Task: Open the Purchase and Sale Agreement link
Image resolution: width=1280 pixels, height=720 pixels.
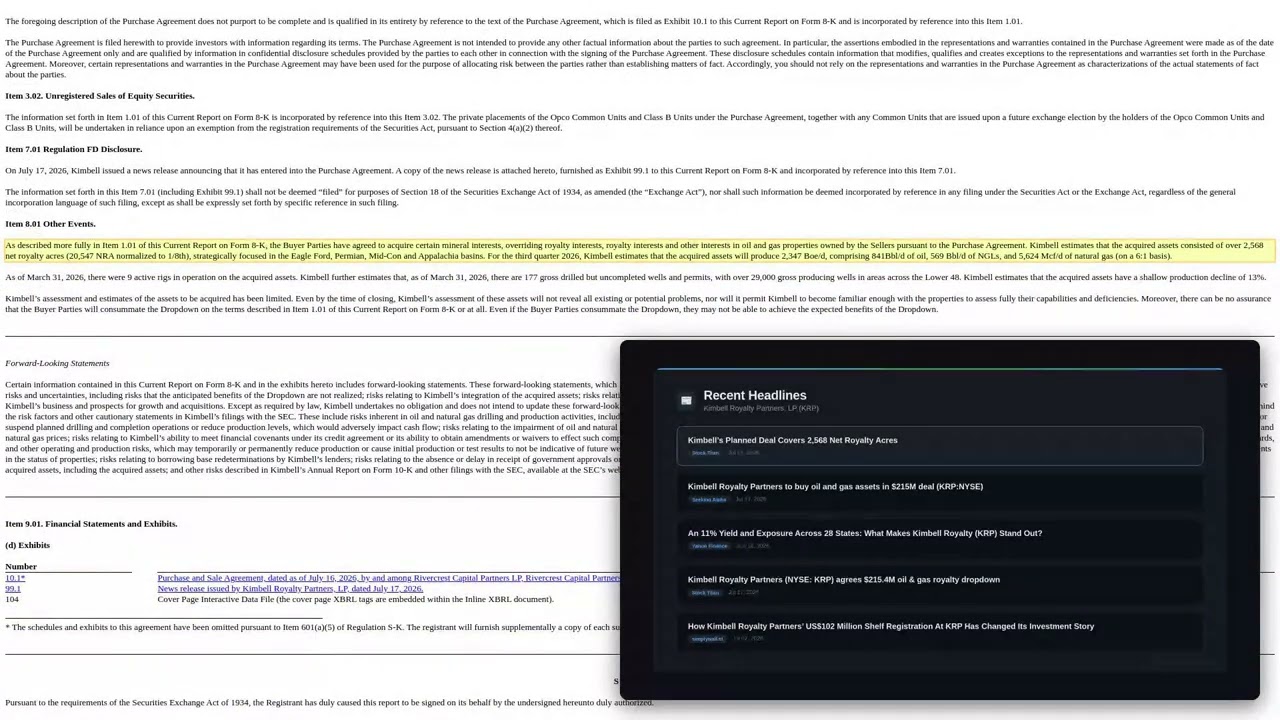Action: [x=388, y=578]
